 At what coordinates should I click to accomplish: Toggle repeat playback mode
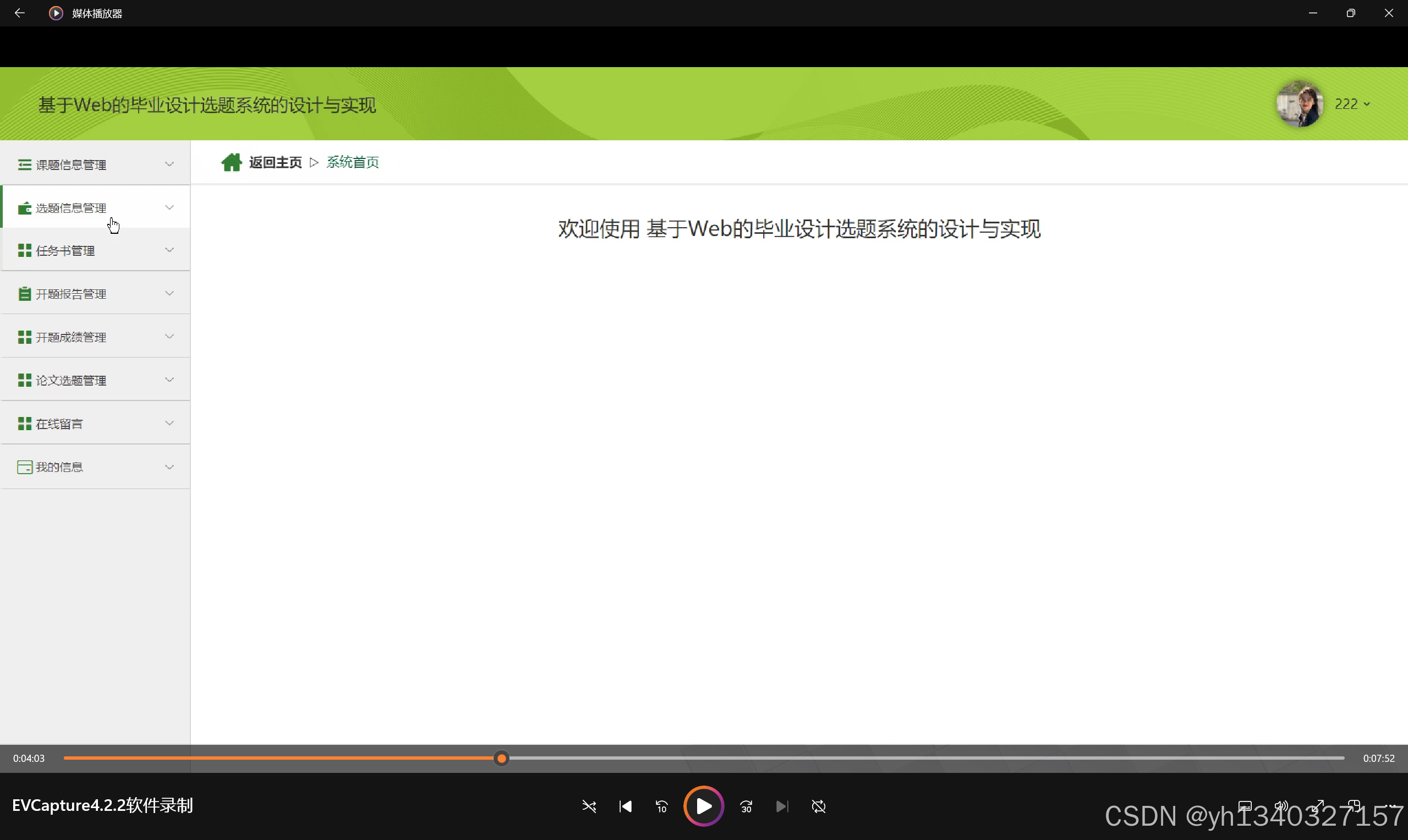coord(819,806)
